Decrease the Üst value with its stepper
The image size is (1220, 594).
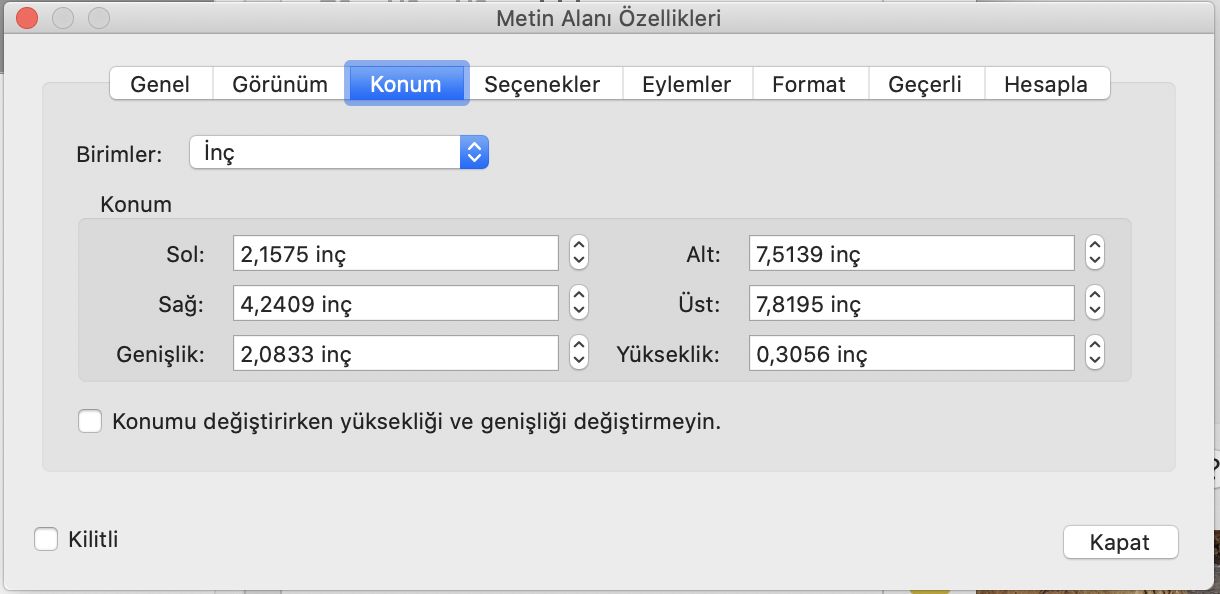pyautogui.click(x=1094, y=308)
